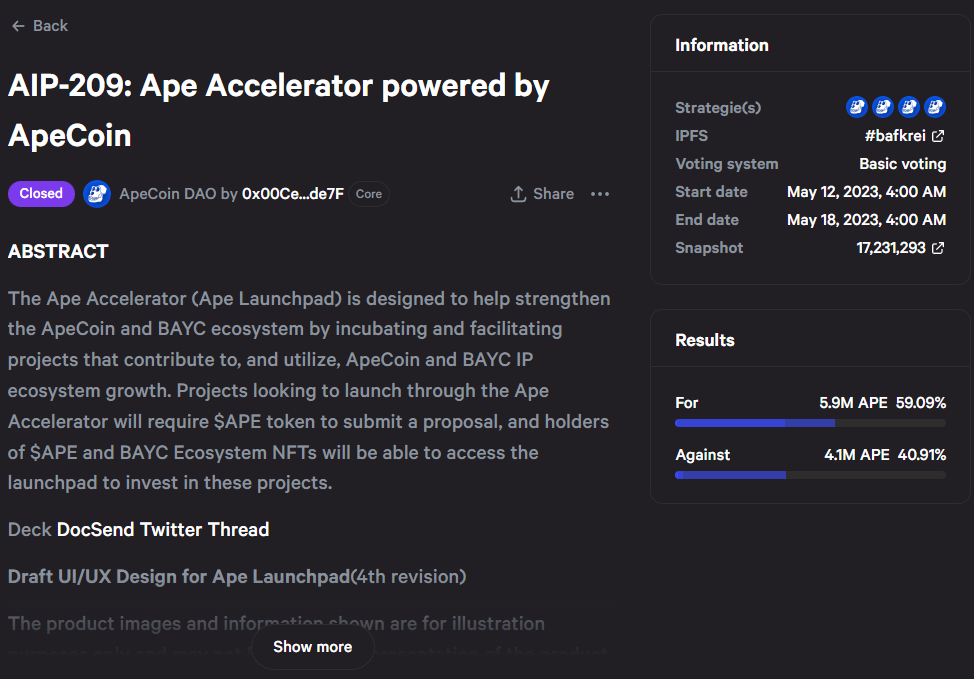Click the Voting system label
The image size is (974, 679).
[x=727, y=164]
